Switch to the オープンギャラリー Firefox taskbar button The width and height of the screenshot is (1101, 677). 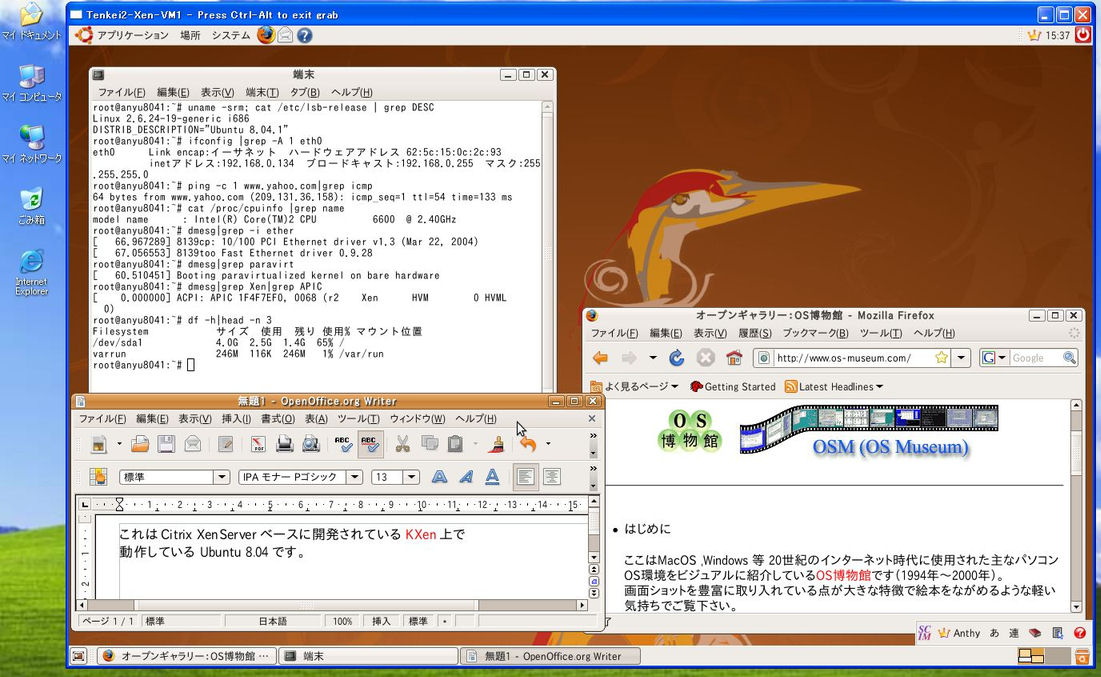(186, 656)
